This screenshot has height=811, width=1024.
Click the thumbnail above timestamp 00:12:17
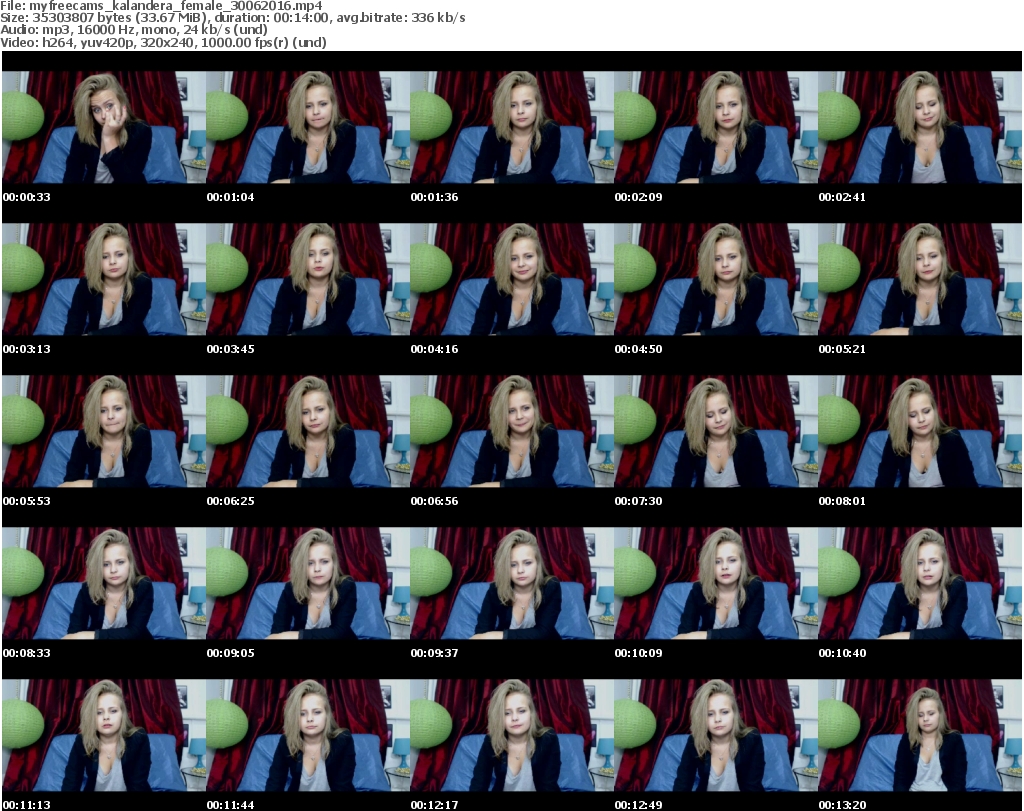coord(512,736)
